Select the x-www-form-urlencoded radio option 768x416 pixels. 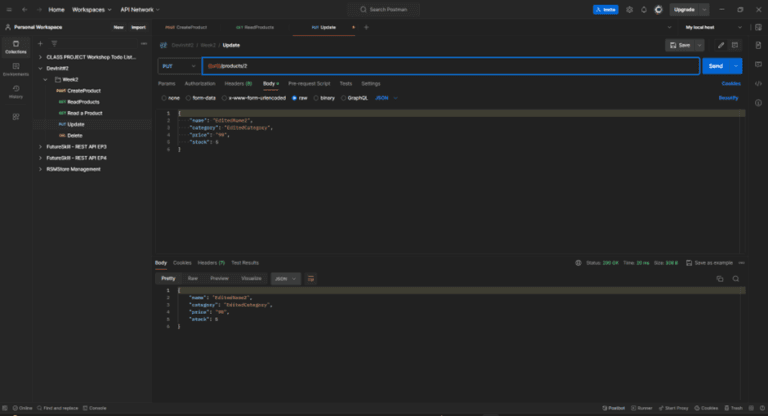(x=224, y=98)
